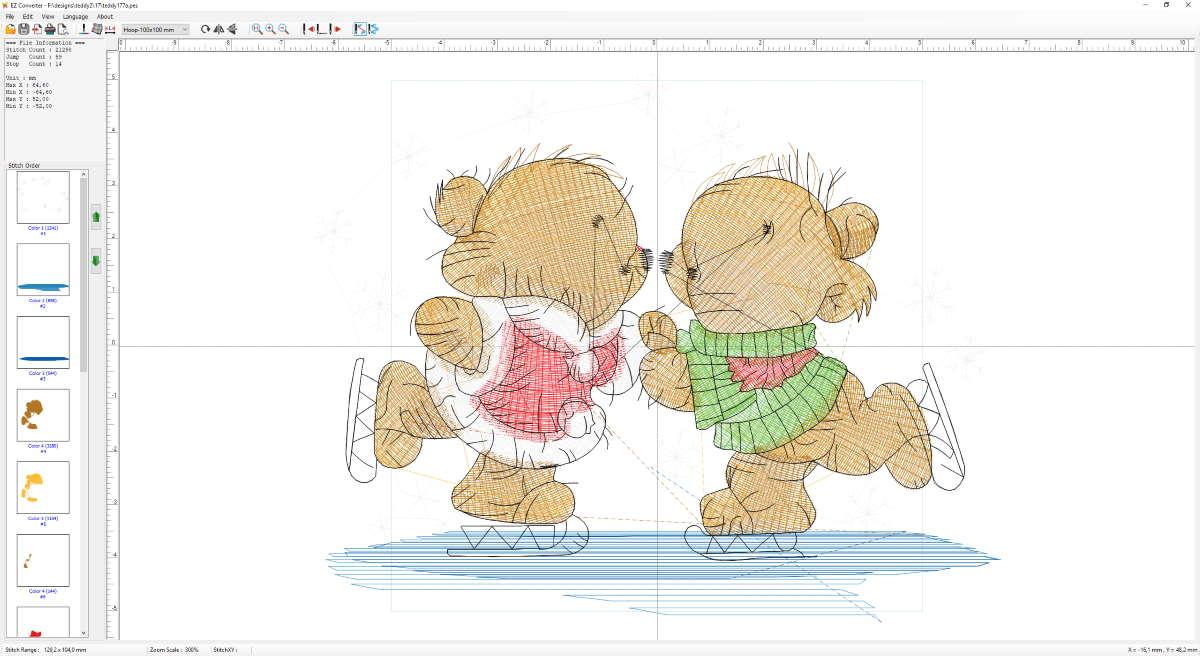Select Color 1 thumbnail in Stitch Order
The width and height of the screenshot is (1200, 656).
[x=43, y=198]
